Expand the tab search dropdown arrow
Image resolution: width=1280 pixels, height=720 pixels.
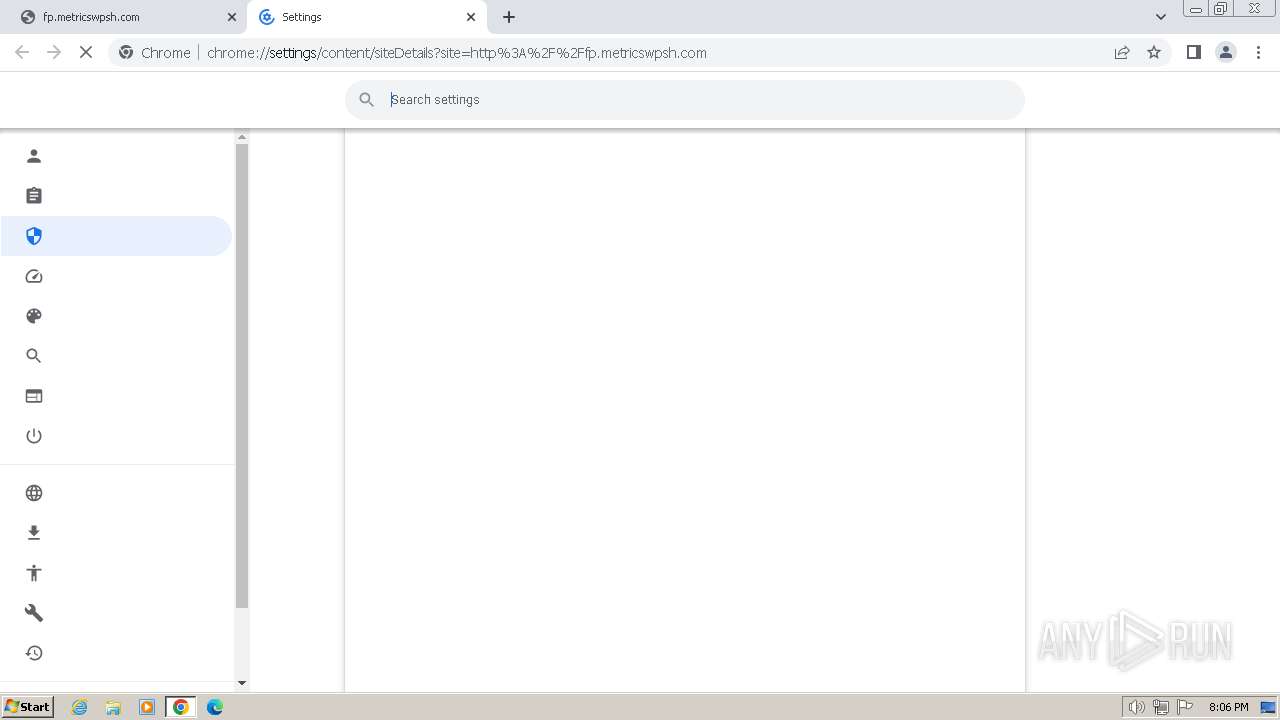coord(1161,17)
